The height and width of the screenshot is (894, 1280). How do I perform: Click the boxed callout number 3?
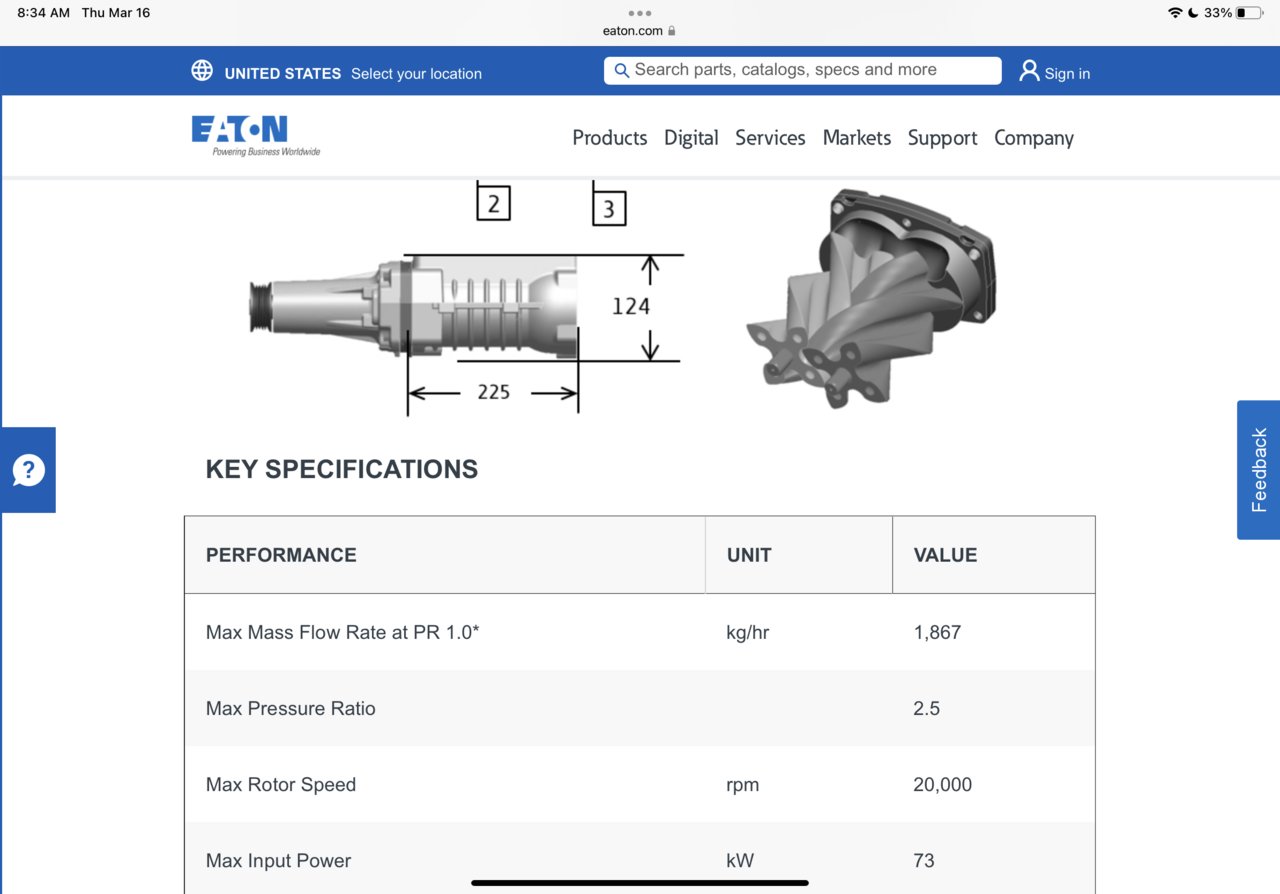(609, 208)
